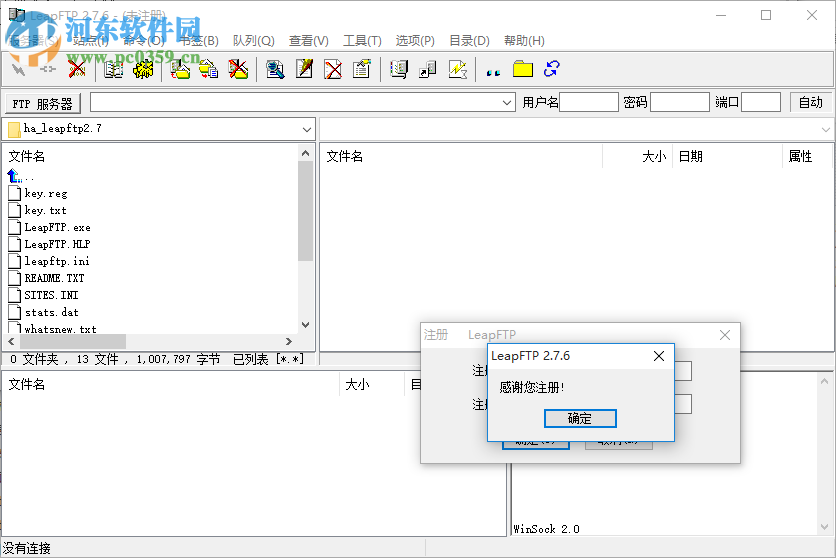Open the 选项(P) menu
The image size is (836, 558).
[415, 41]
